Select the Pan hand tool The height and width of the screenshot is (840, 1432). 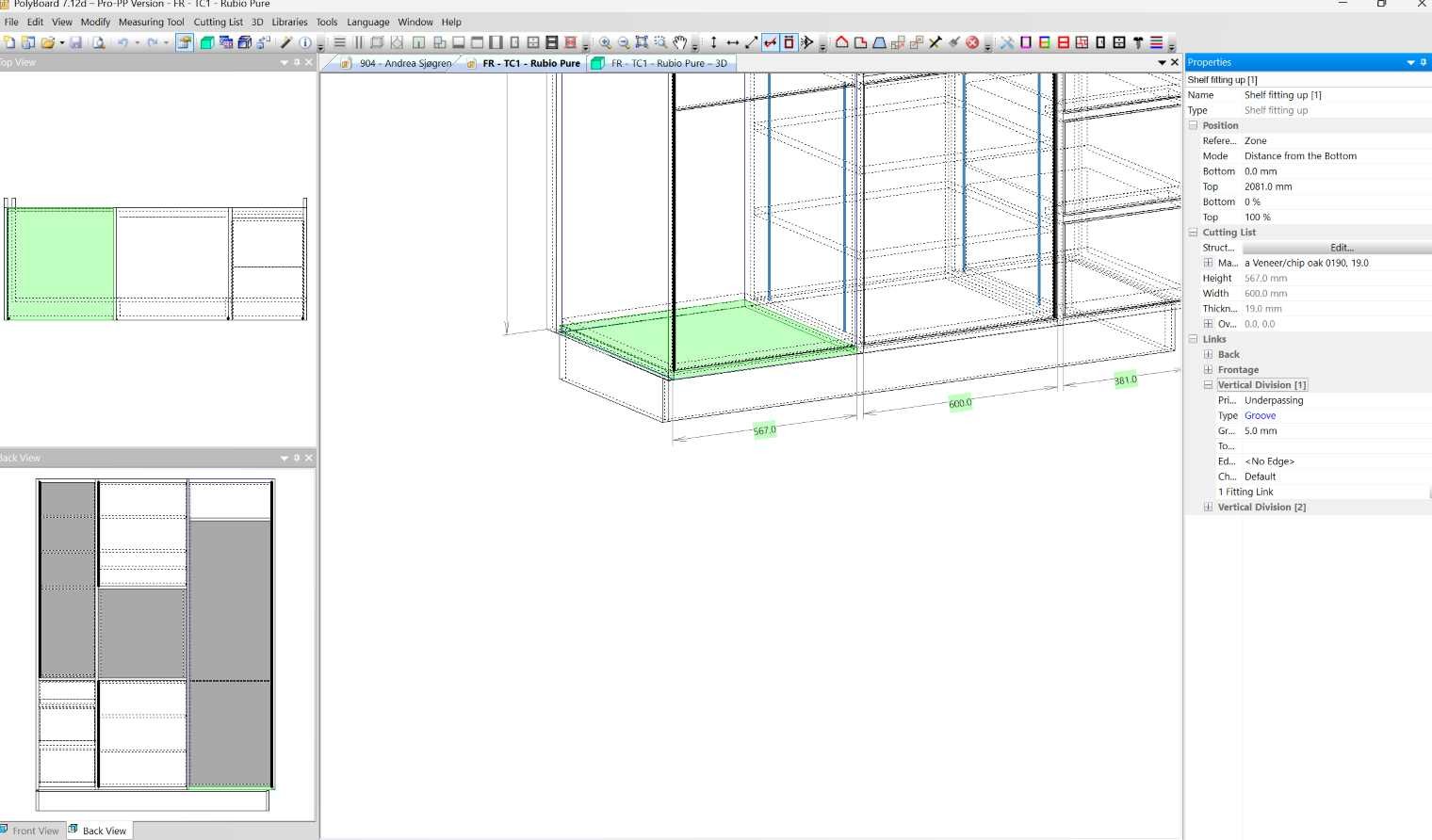tap(679, 42)
